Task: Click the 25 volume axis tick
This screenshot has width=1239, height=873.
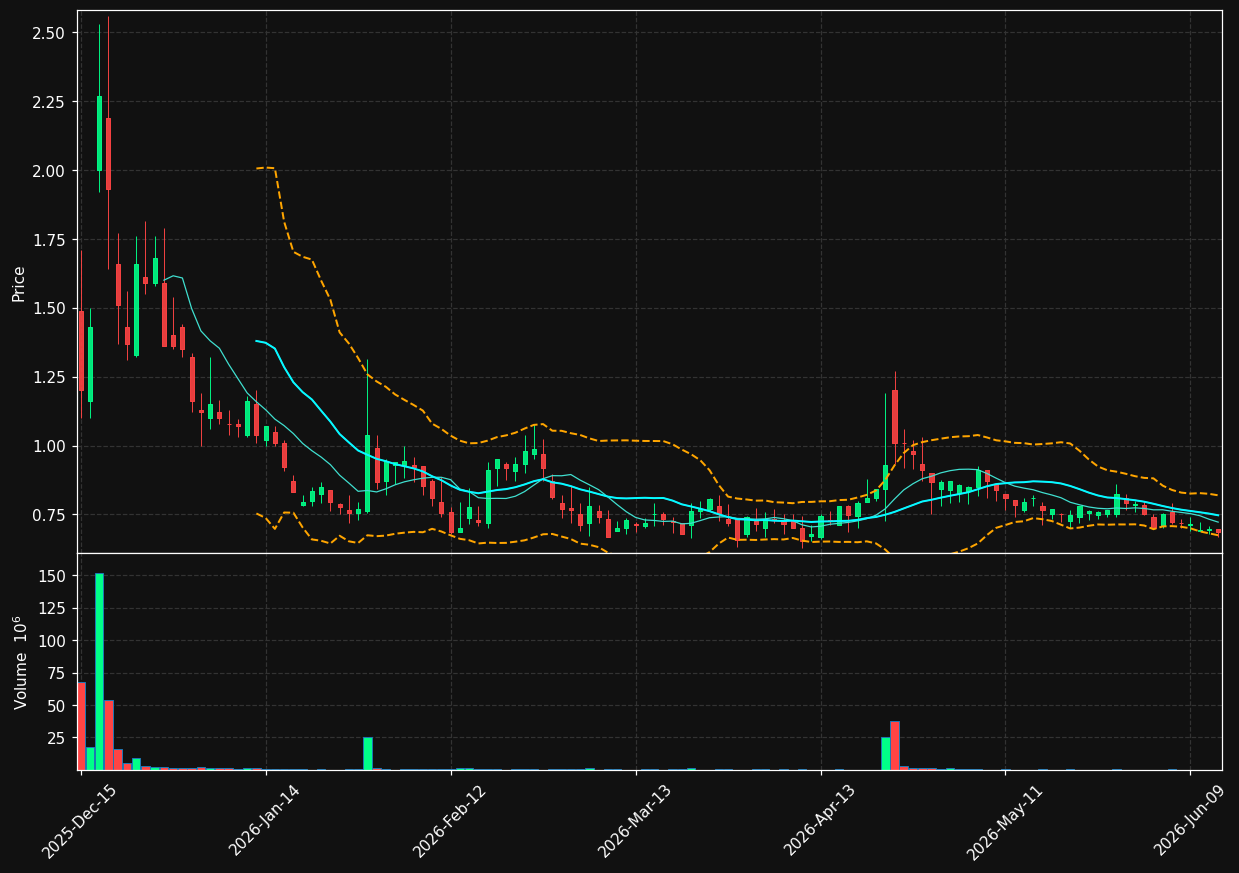Action: 57,738
